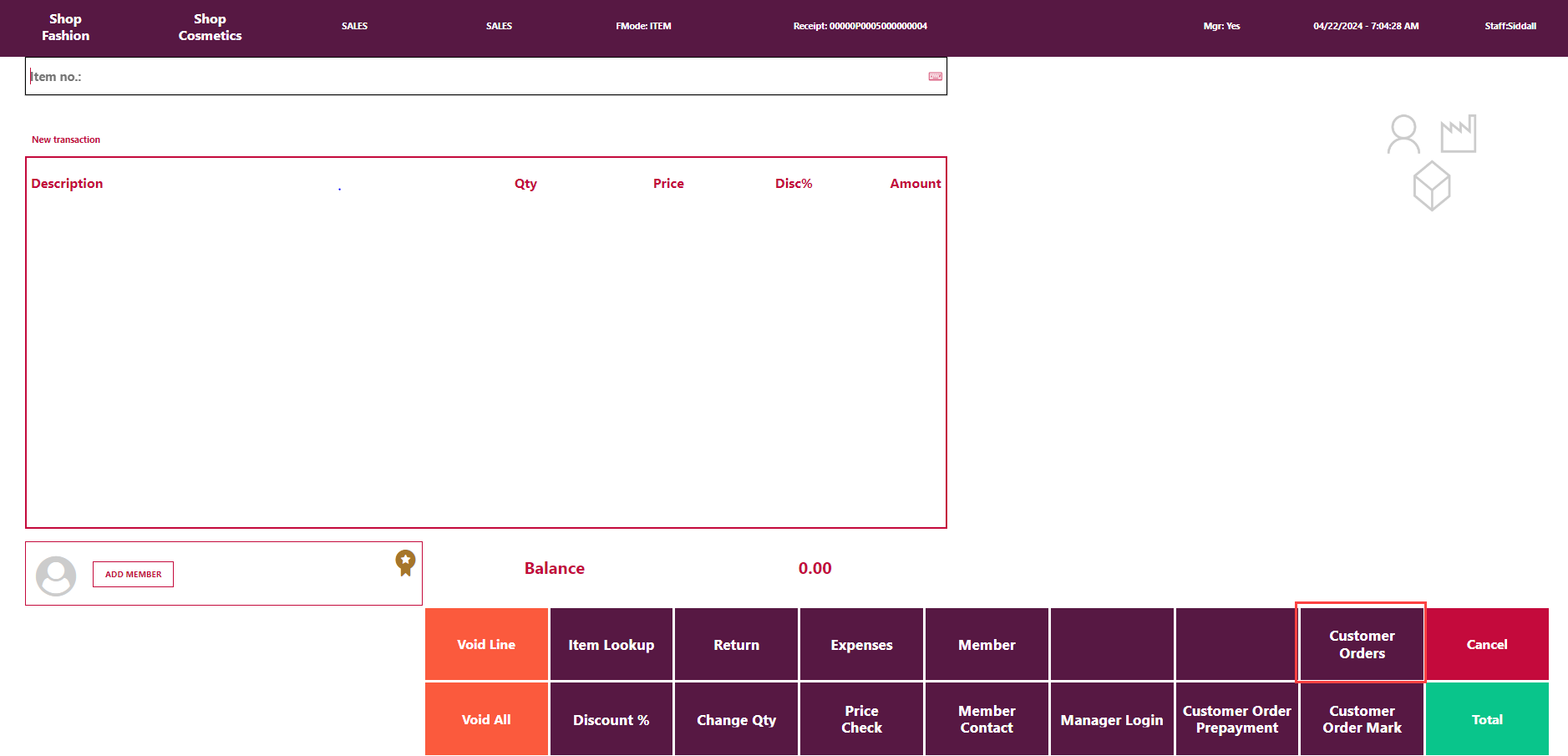Switch to Shop Fashion tab

point(65,28)
